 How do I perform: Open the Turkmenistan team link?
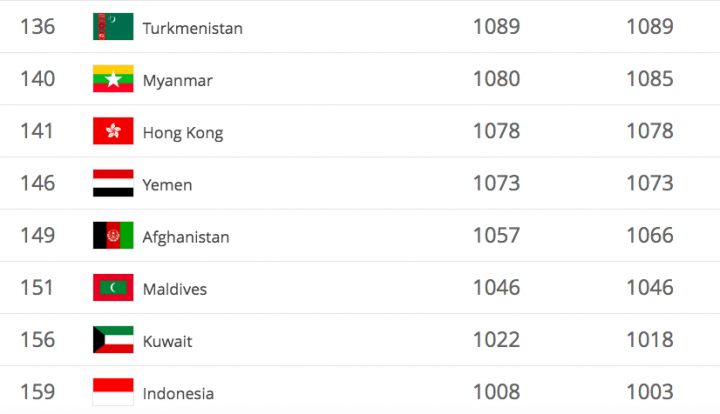(193, 28)
